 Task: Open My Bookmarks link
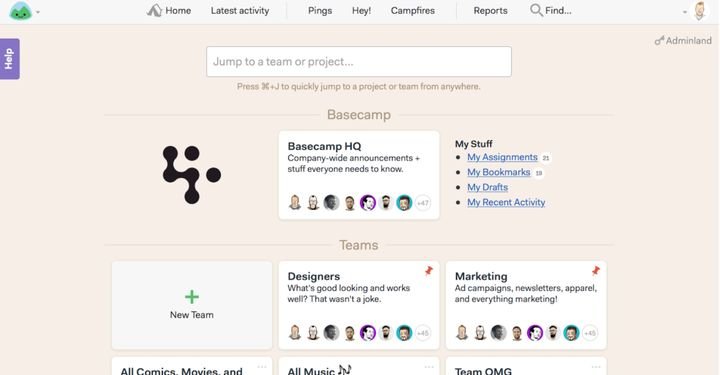point(499,172)
